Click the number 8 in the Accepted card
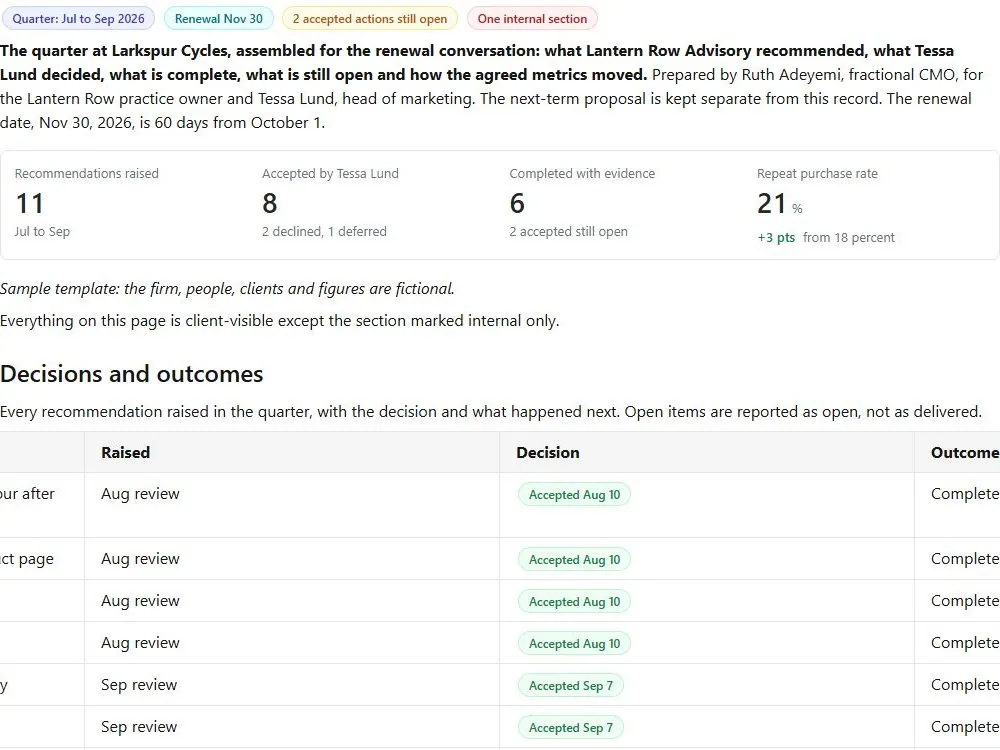Screen dimensions: 1000x750 pyautogui.click(x=270, y=203)
